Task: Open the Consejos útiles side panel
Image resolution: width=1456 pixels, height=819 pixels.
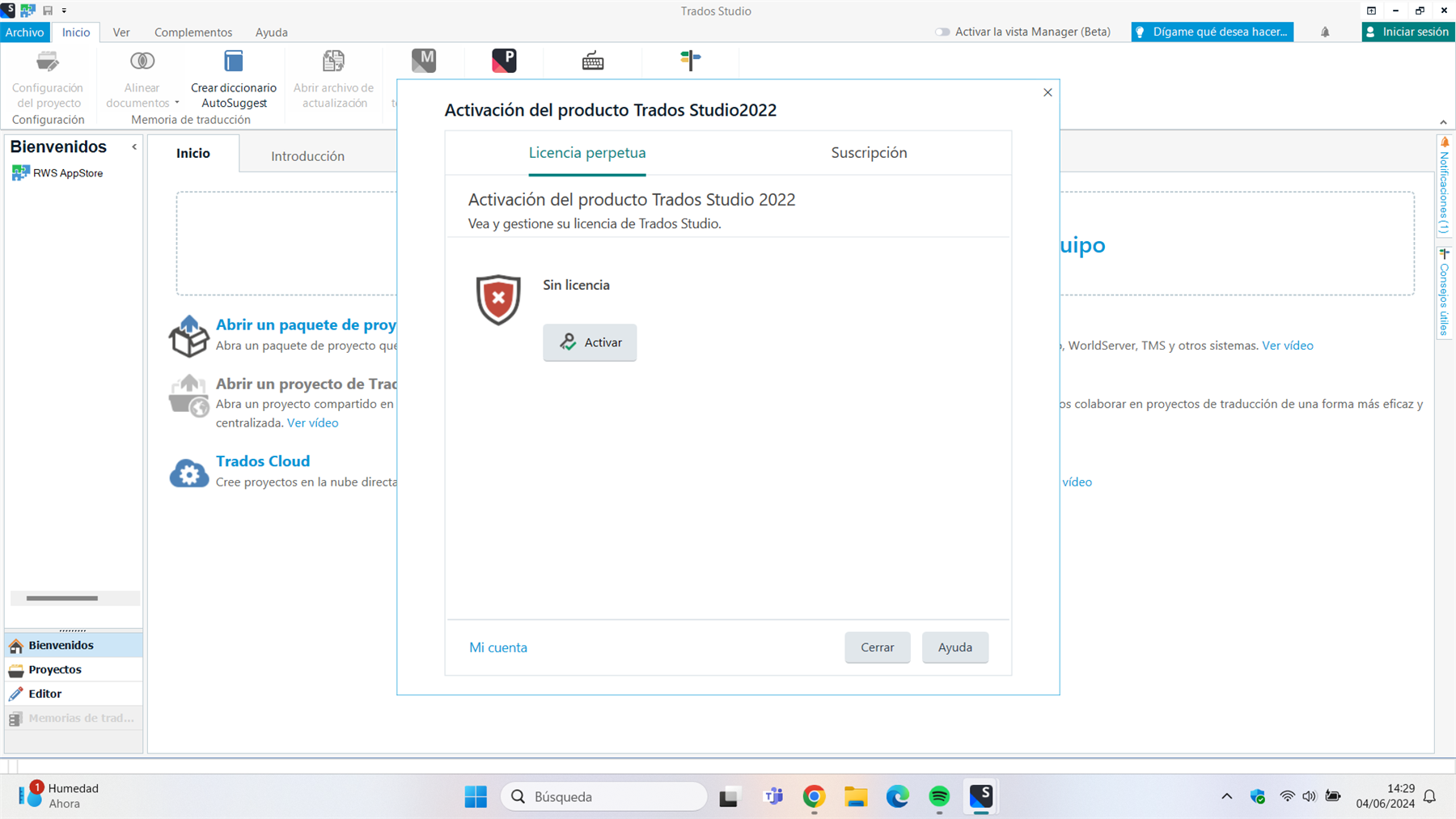Action: click(1444, 293)
